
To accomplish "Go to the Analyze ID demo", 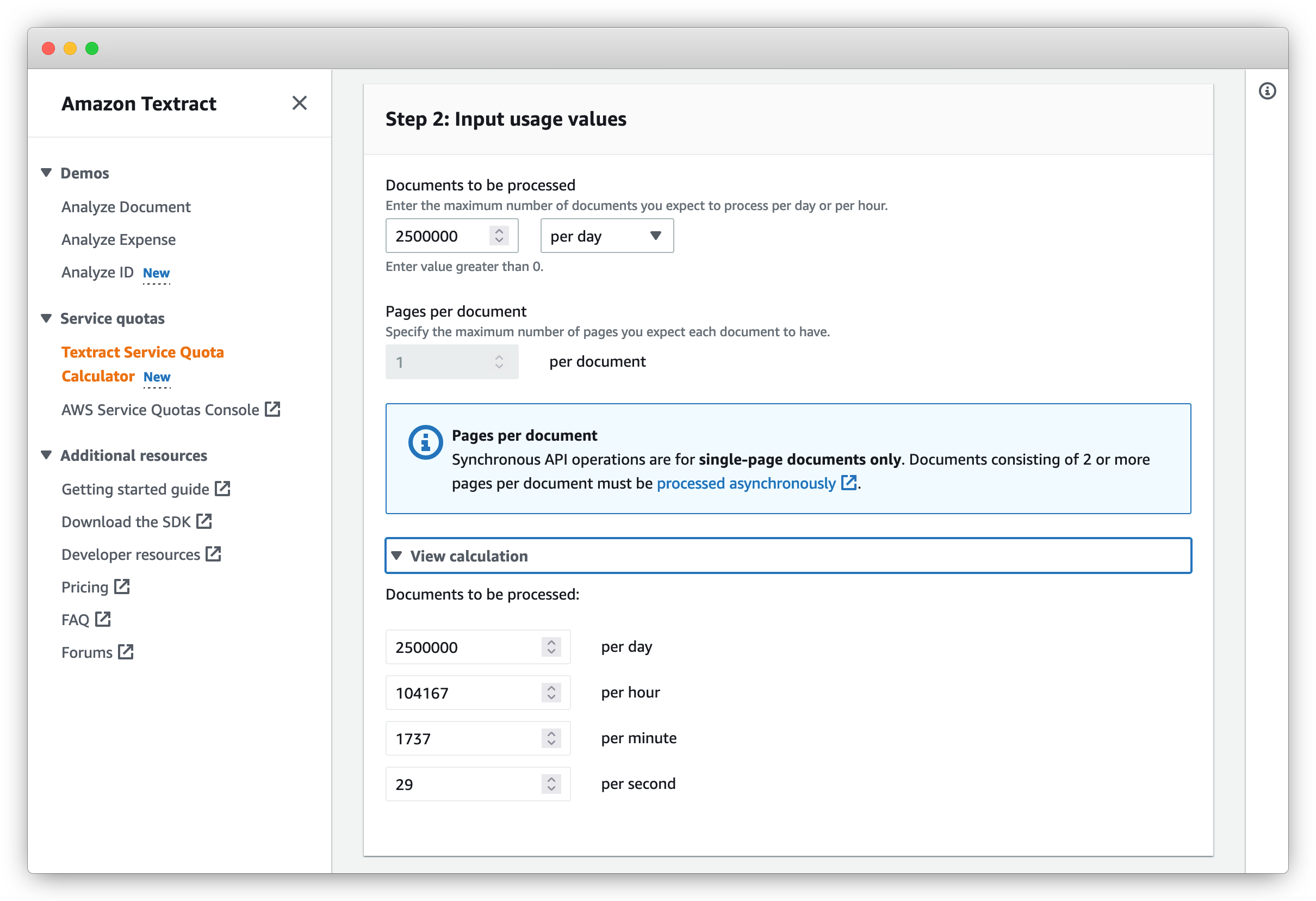I will tap(97, 273).
